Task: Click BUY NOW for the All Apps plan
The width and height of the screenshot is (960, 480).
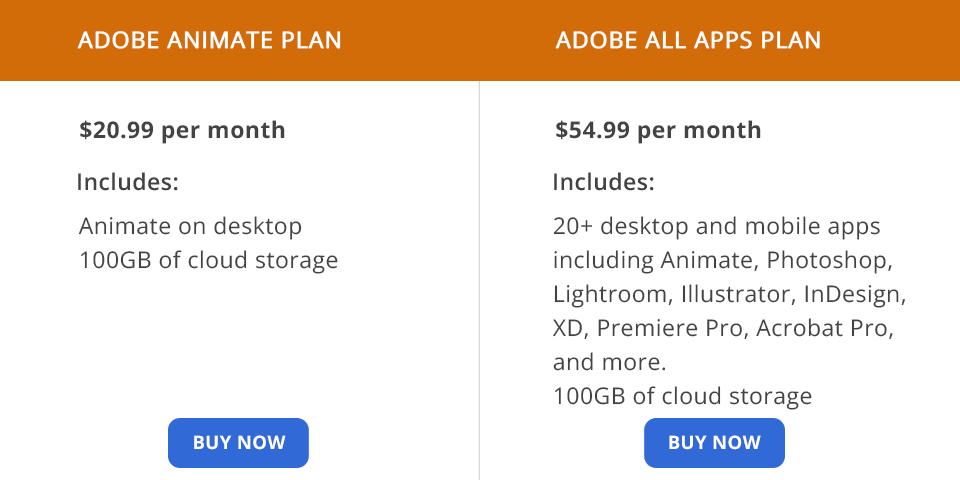Action: tap(714, 443)
